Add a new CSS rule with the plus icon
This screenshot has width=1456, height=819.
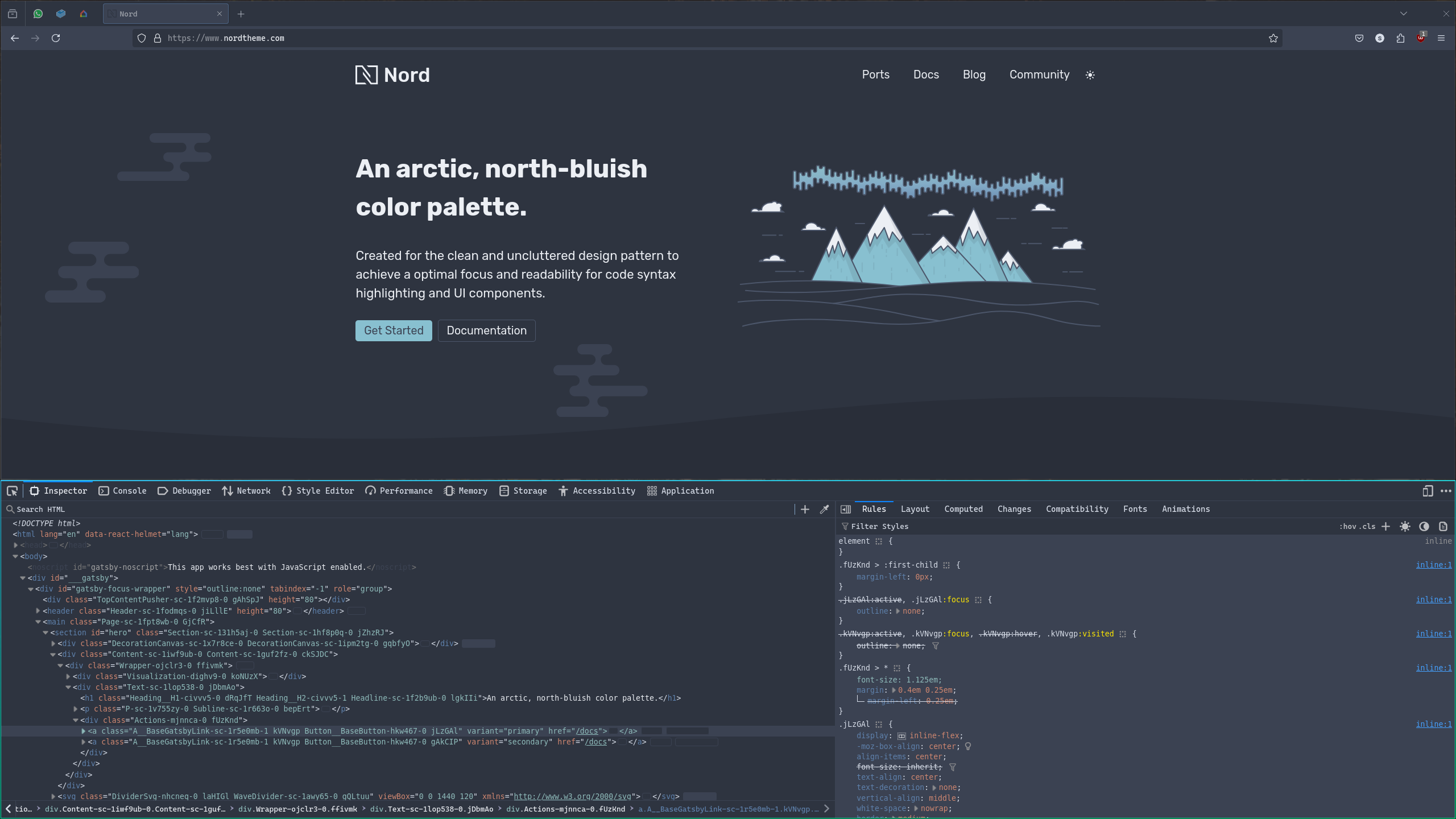pos(1386,527)
